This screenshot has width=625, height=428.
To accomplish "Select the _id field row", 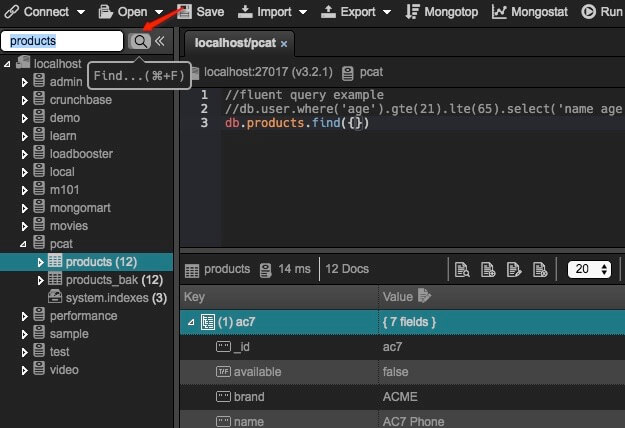I will 403,347.
